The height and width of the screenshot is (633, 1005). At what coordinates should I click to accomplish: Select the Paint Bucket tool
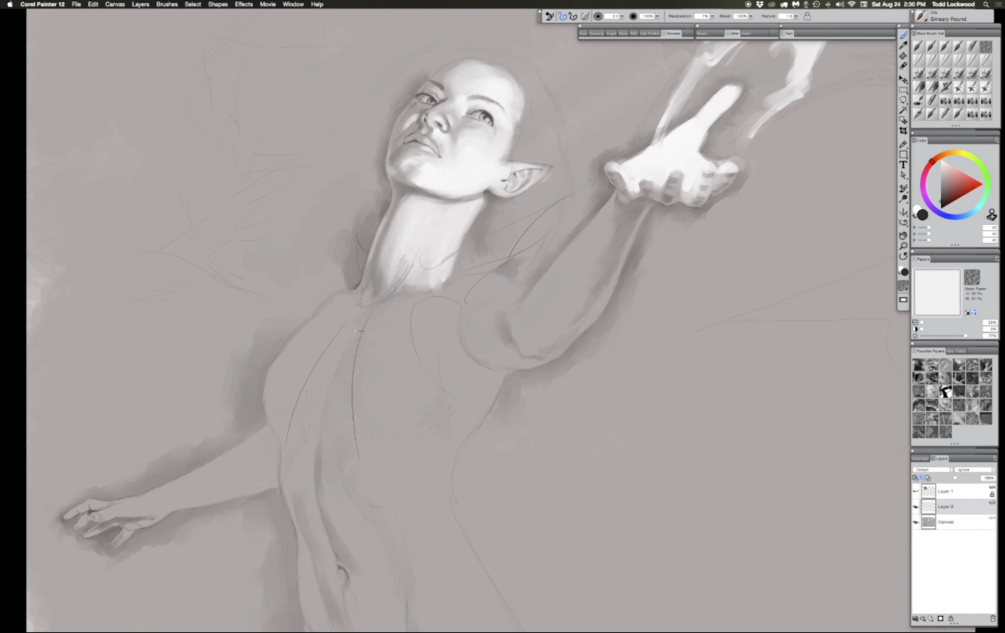coord(903,56)
